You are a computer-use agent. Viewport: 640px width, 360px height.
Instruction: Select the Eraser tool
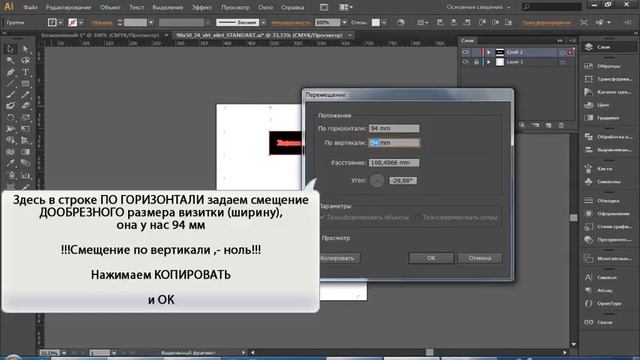click(25, 106)
